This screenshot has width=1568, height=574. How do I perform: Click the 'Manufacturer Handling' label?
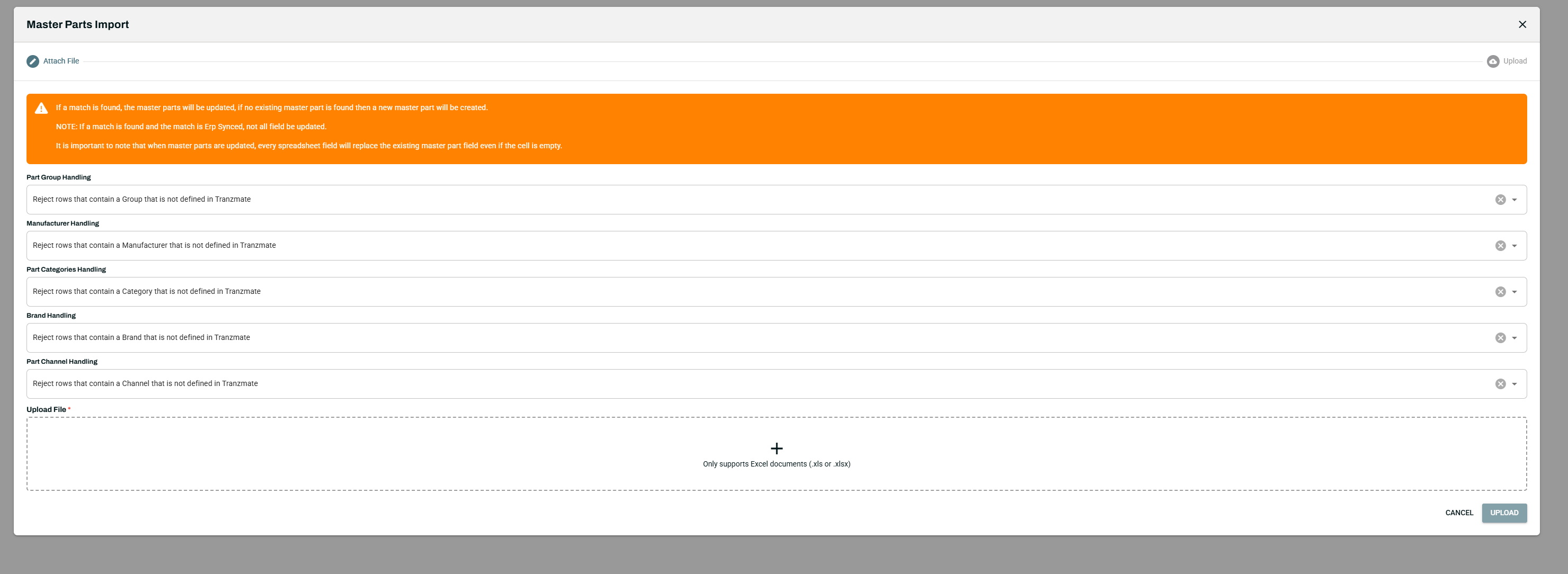(63, 224)
